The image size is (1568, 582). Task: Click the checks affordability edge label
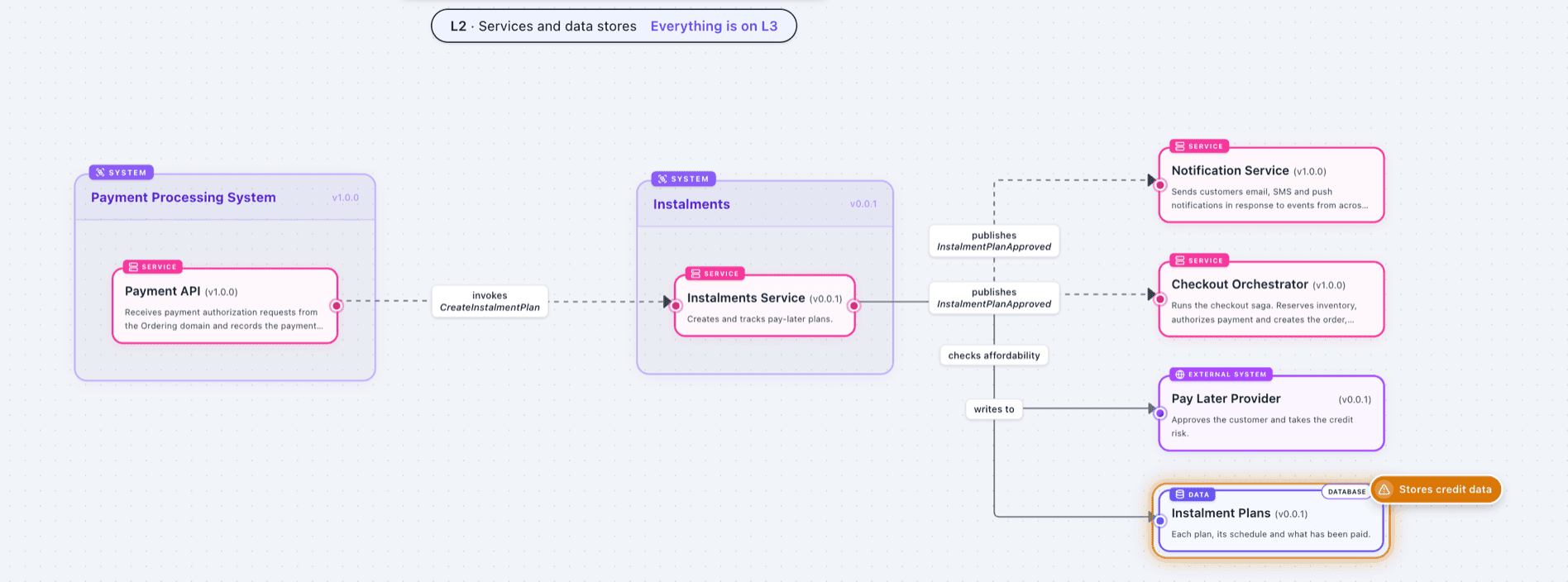[x=994, y=355]
